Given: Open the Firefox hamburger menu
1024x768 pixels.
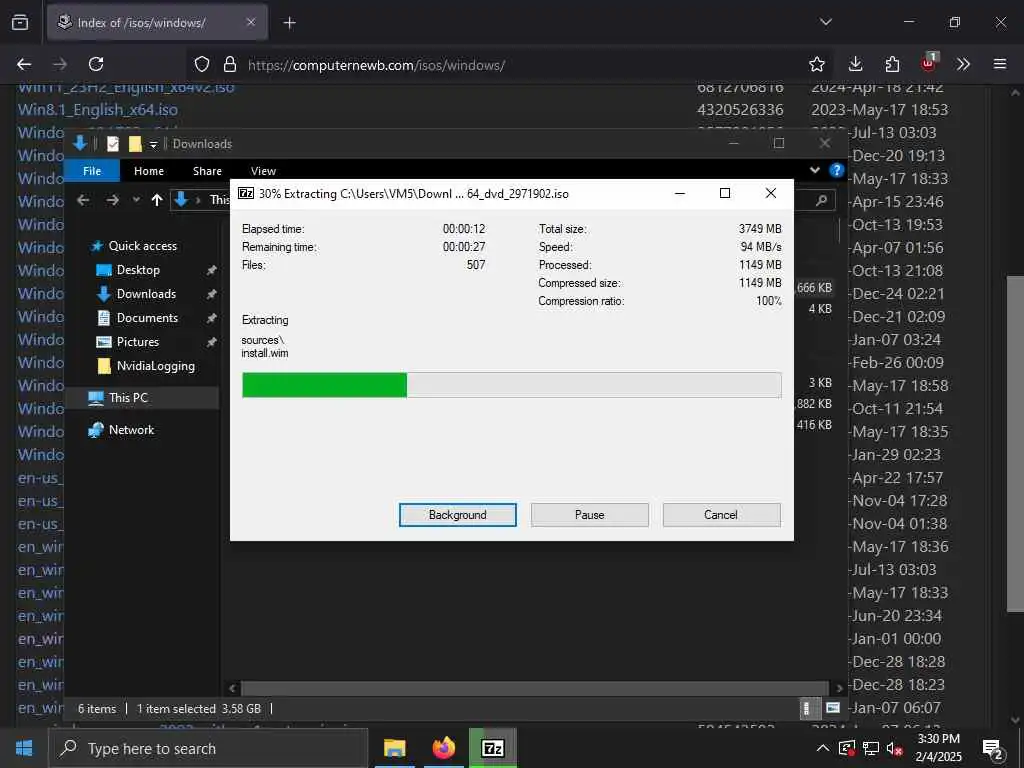Looking at the screenshot, I should tap(1000, 64).
